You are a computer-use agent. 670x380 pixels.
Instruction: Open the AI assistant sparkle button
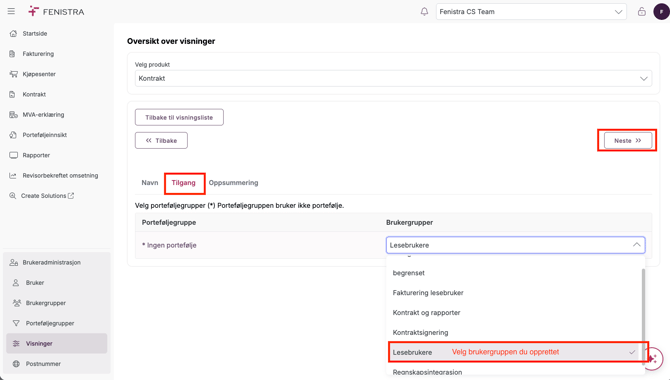(652, 359)
